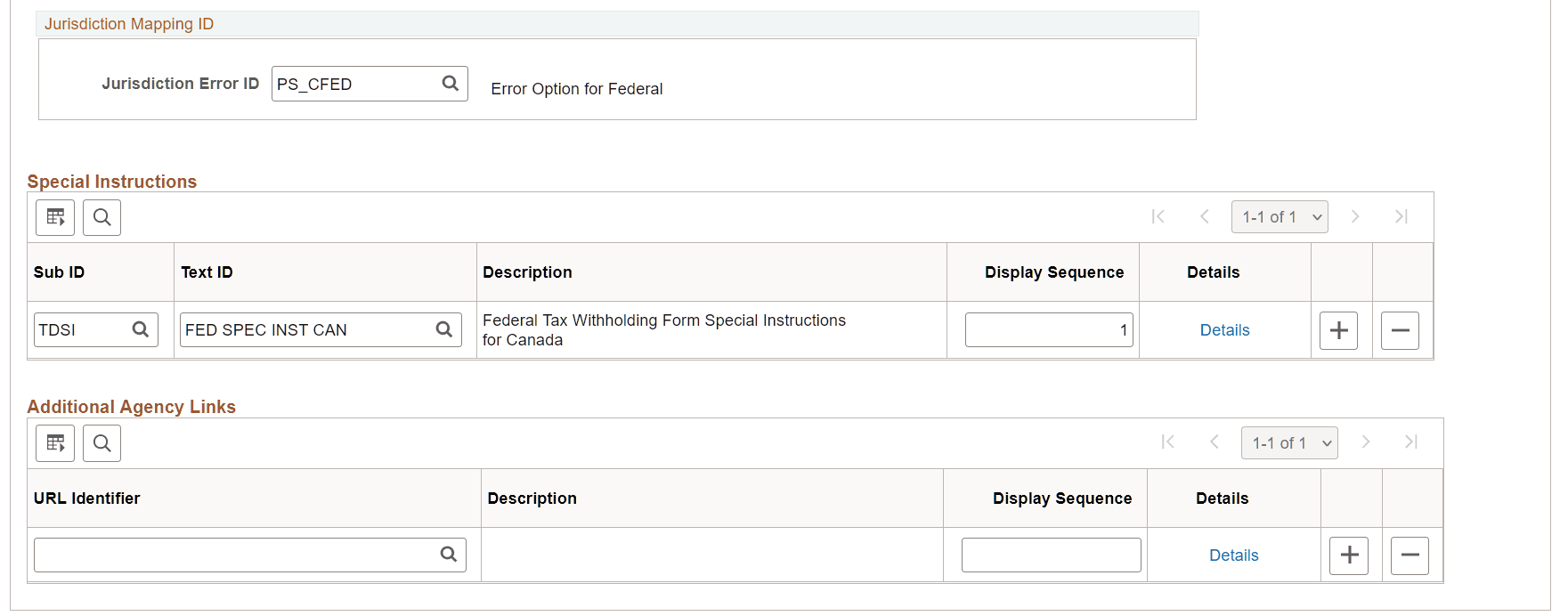The width and height of the screenshot is (1568, 616).
Task: Open Text ID lookup for FED SPEC INST CAN
Action: coord(444,329)
